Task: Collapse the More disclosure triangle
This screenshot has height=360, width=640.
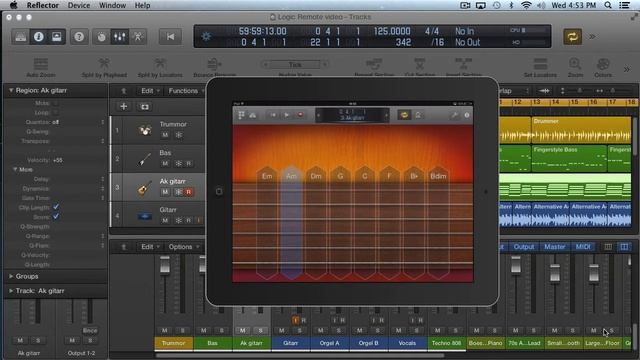Action: click(15, 169)
